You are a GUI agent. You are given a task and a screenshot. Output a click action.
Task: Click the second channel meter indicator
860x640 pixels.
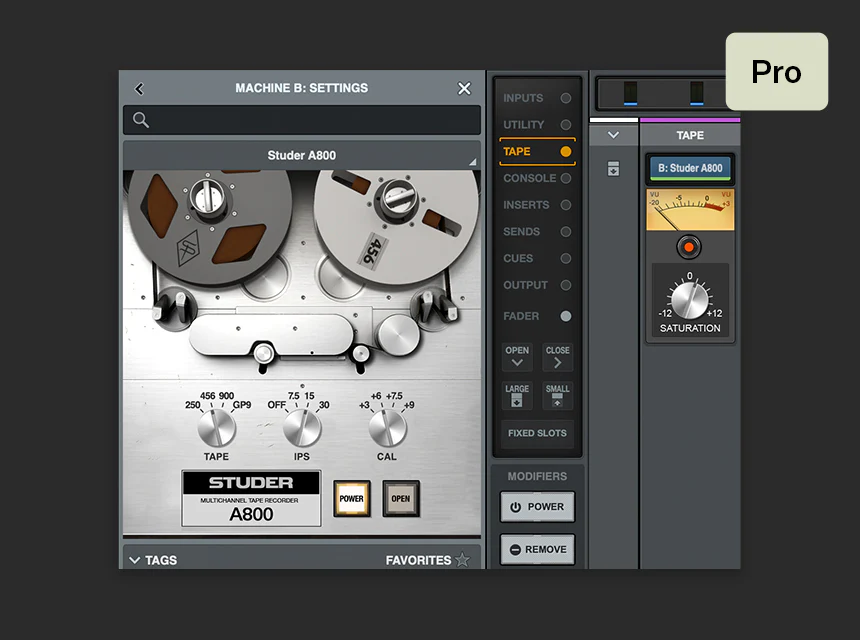(x=697, y=93)
